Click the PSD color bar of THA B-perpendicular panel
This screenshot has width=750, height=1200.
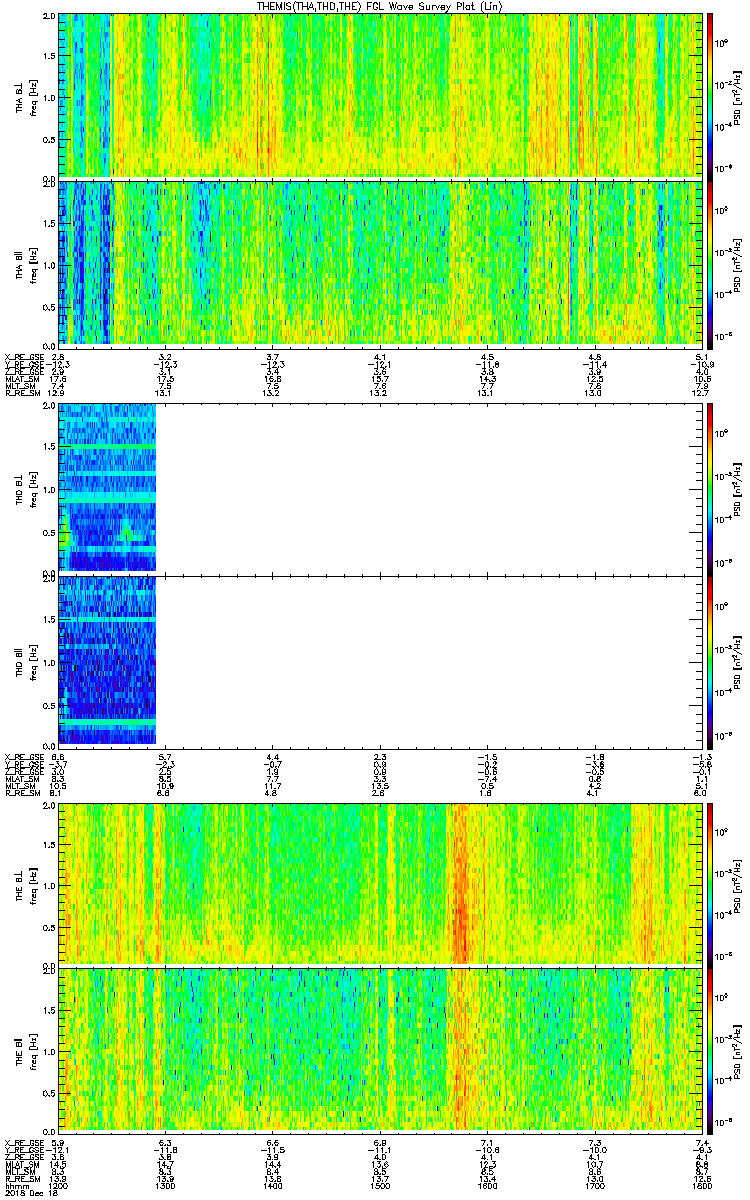(710, 96)
